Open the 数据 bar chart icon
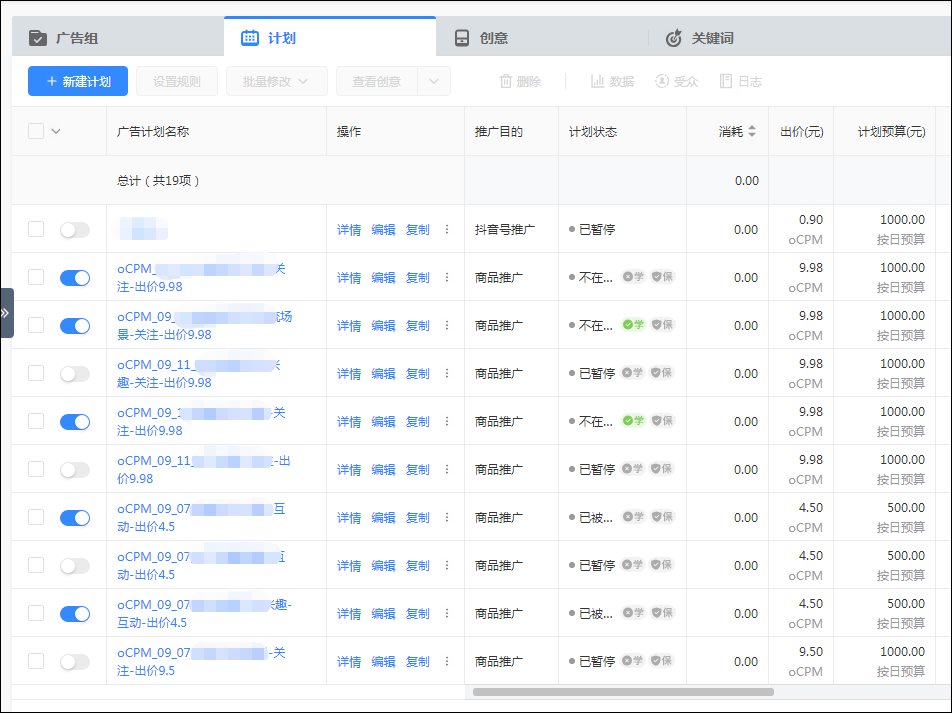This screenshot has width=952, height=713. [x=597, y=81]
